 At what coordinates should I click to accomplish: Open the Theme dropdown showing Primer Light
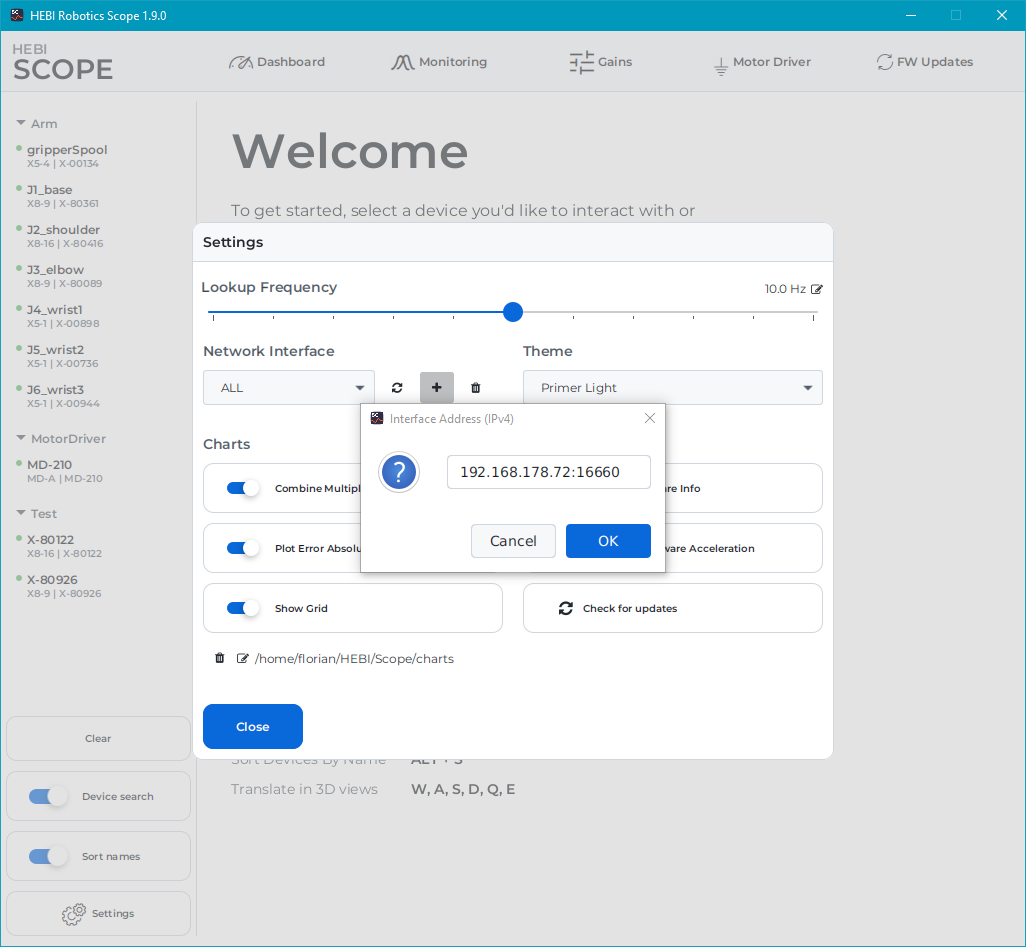(x=672, y=387)
